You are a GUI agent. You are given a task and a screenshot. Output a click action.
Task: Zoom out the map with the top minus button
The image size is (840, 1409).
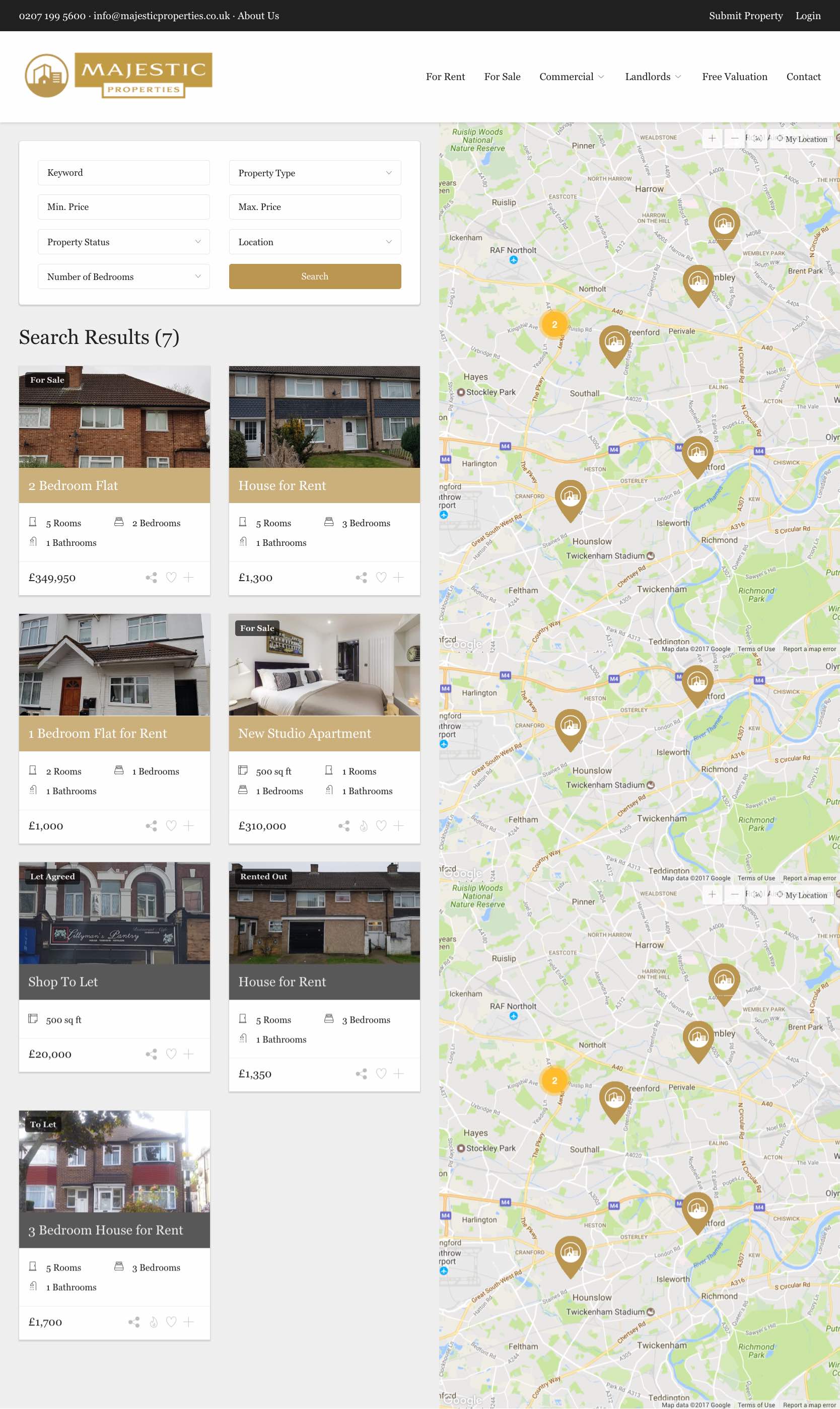coord(734,138)
